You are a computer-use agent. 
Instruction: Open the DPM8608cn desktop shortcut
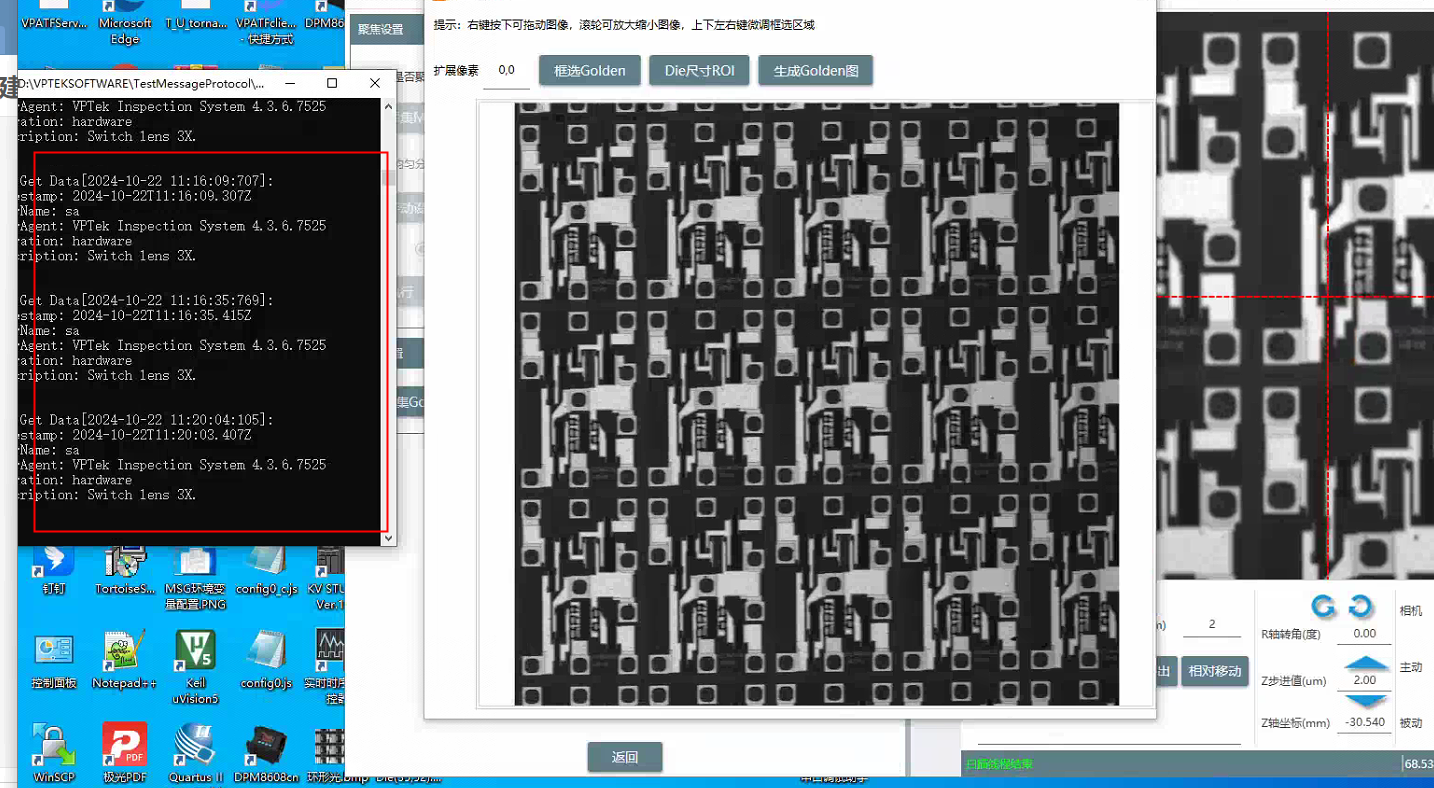tap(266, 752)
